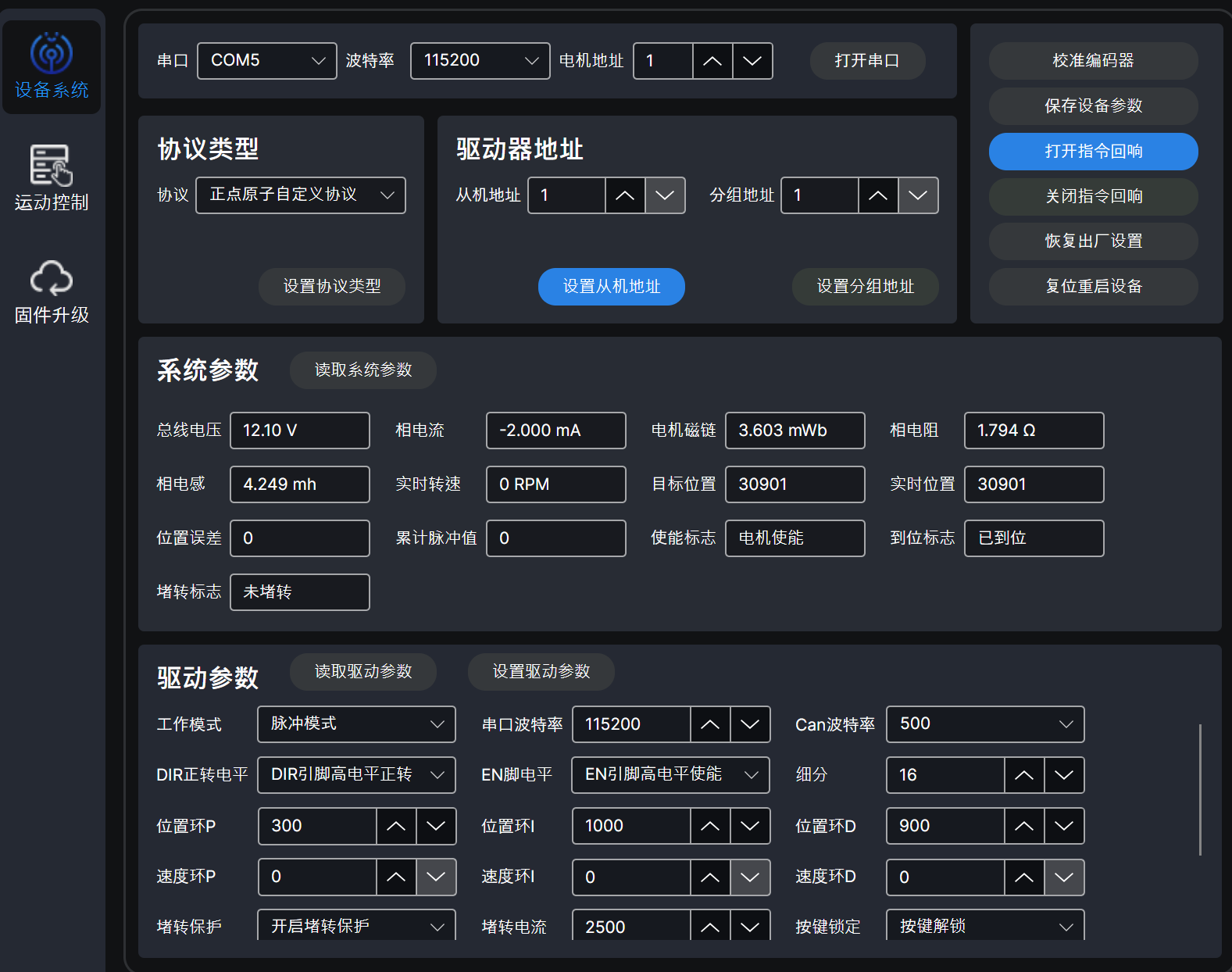Screen dimensions: 1232x972
Task: Open the 工作模式 dropdown
Action: pos(357,724)
